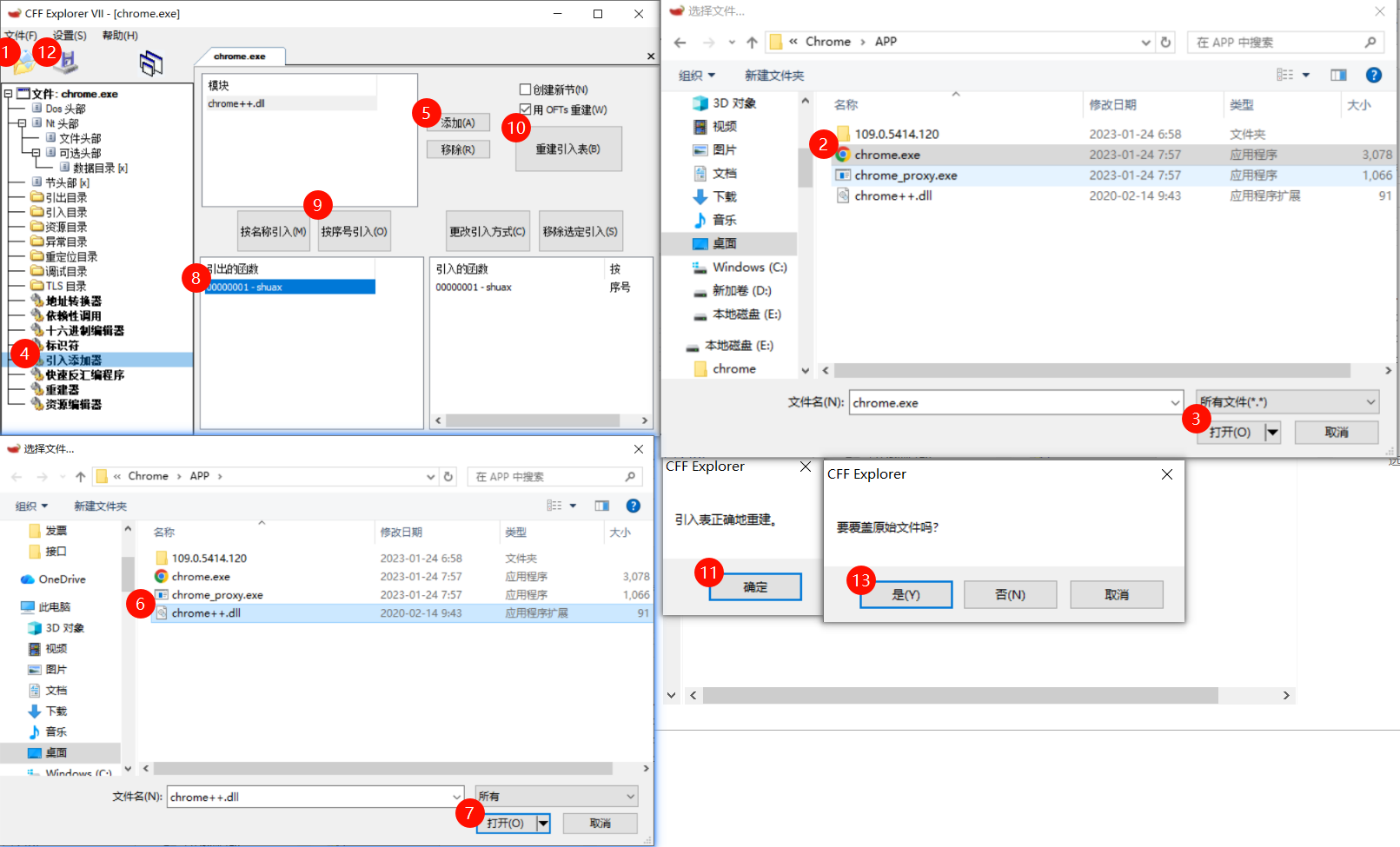This screenshot has height=847, width=1400.
Task: Click view layout icon in dialog with filename chrome.exe
Action: [1284, 75]
